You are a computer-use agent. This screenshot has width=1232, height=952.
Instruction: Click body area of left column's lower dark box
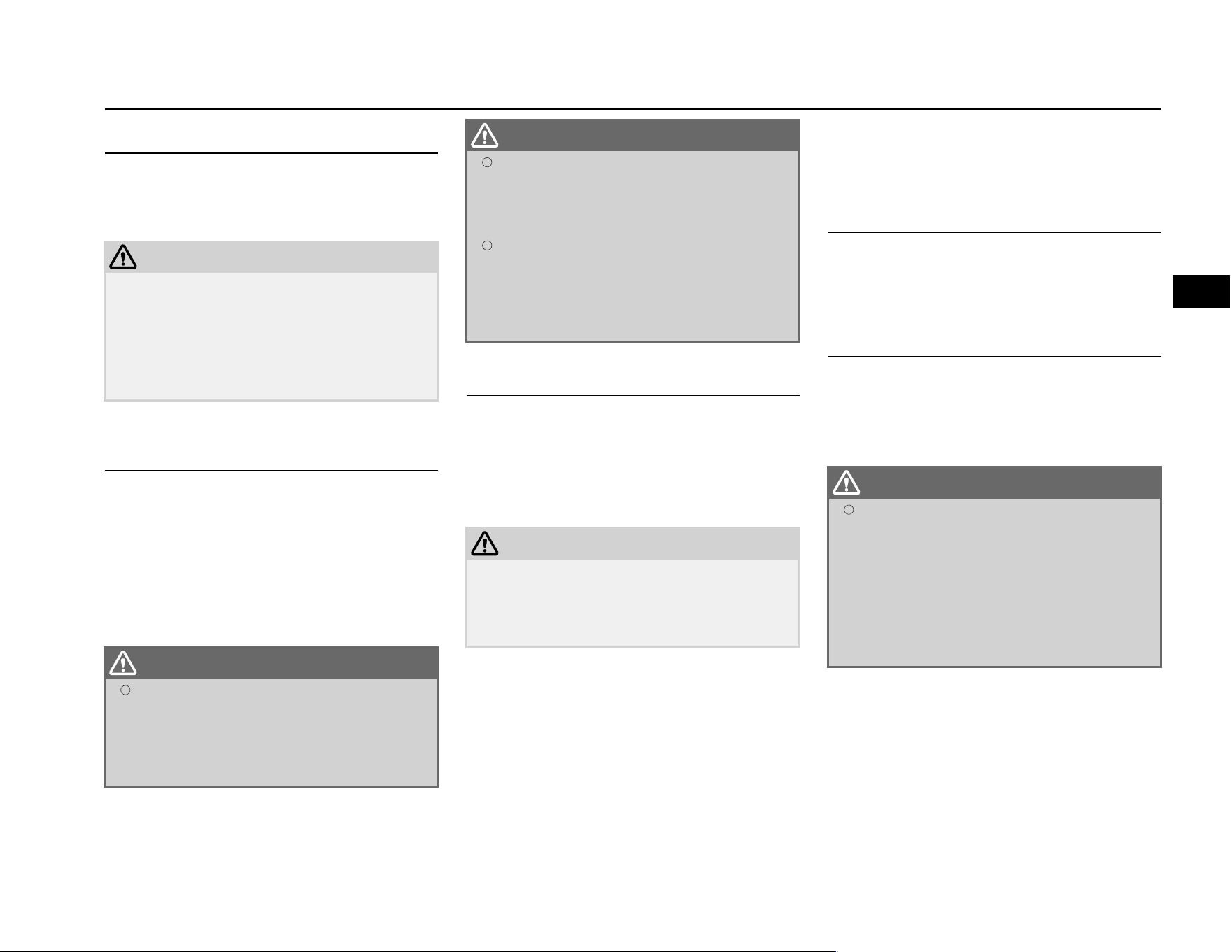(x=271, y=732)
